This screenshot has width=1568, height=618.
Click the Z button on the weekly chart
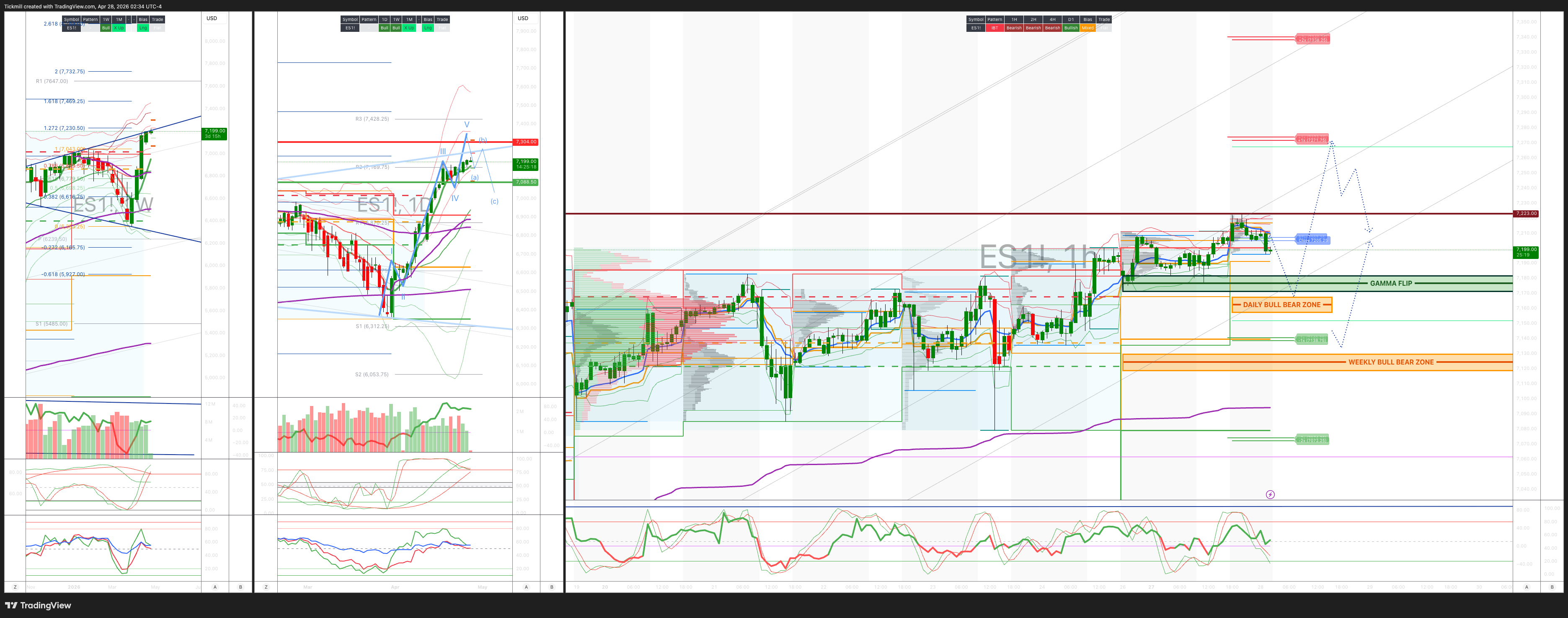click(15, 587)
